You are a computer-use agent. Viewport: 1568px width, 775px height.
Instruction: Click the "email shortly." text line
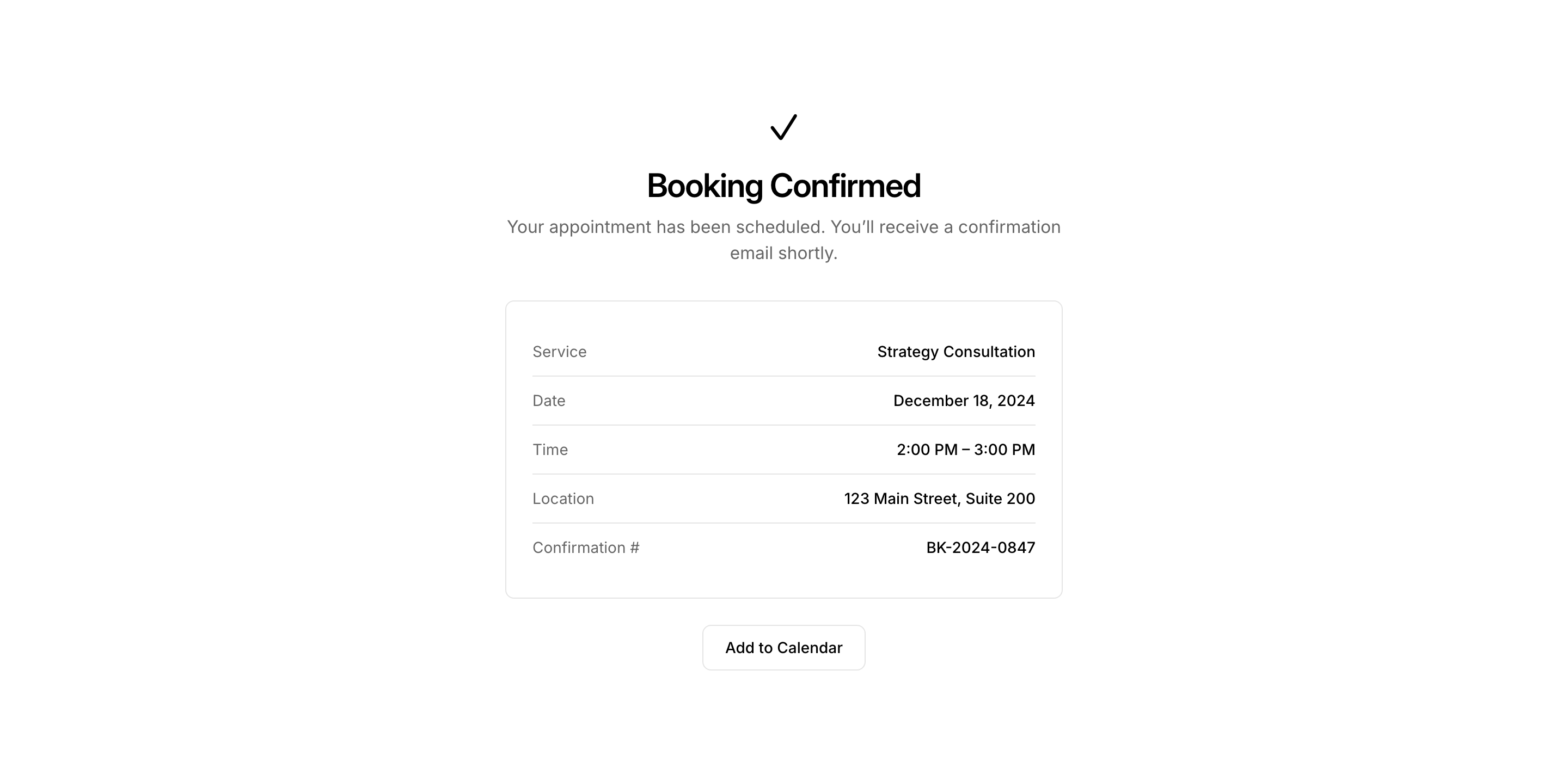point(783,253)
